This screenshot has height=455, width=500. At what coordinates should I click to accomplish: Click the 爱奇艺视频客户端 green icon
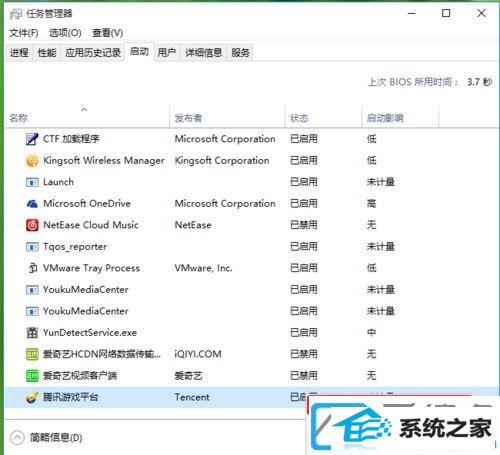coord(32,376)
